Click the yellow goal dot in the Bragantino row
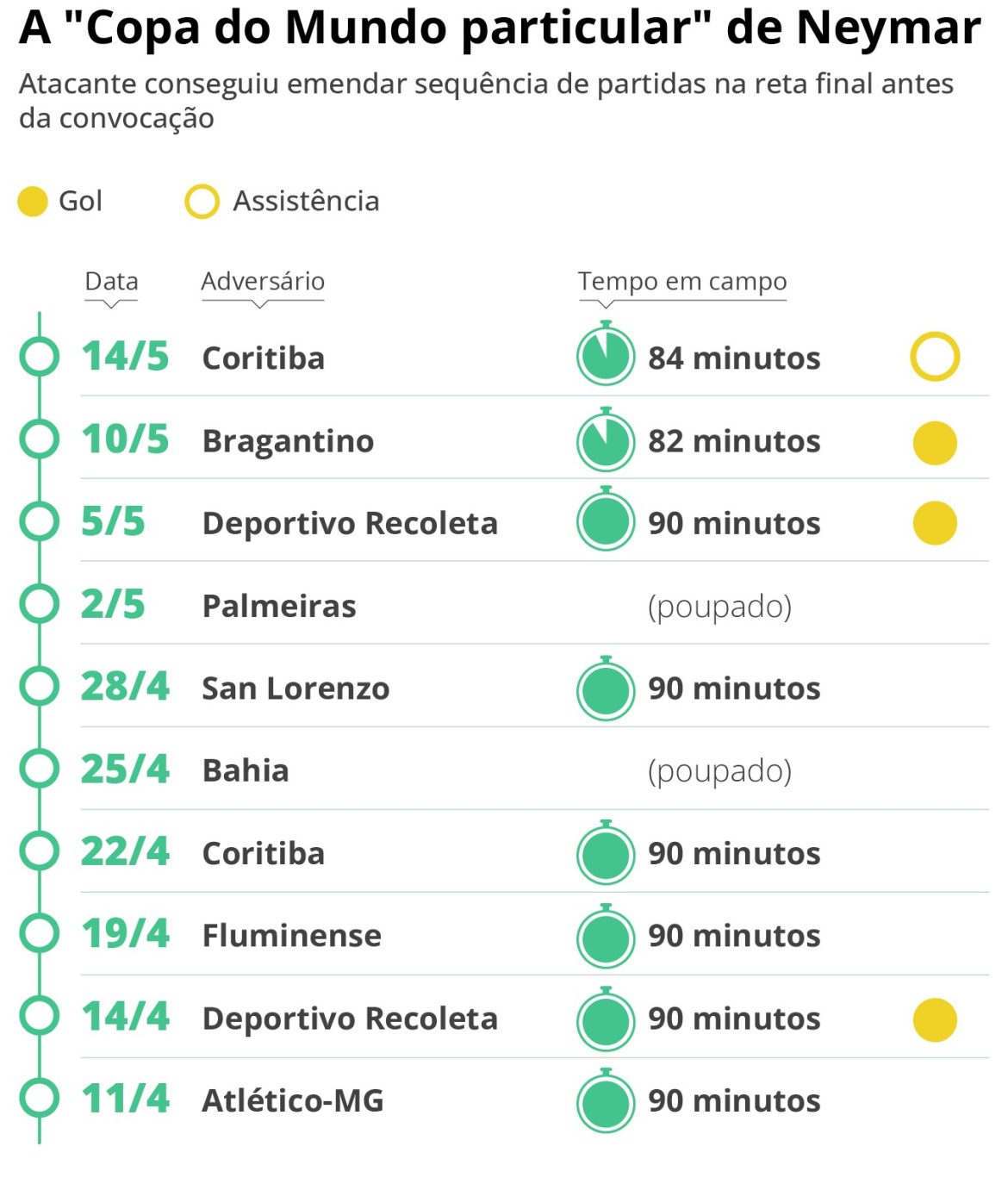Image resolution: width=1008 pixels, height=1190 pixels. point(935,443)
